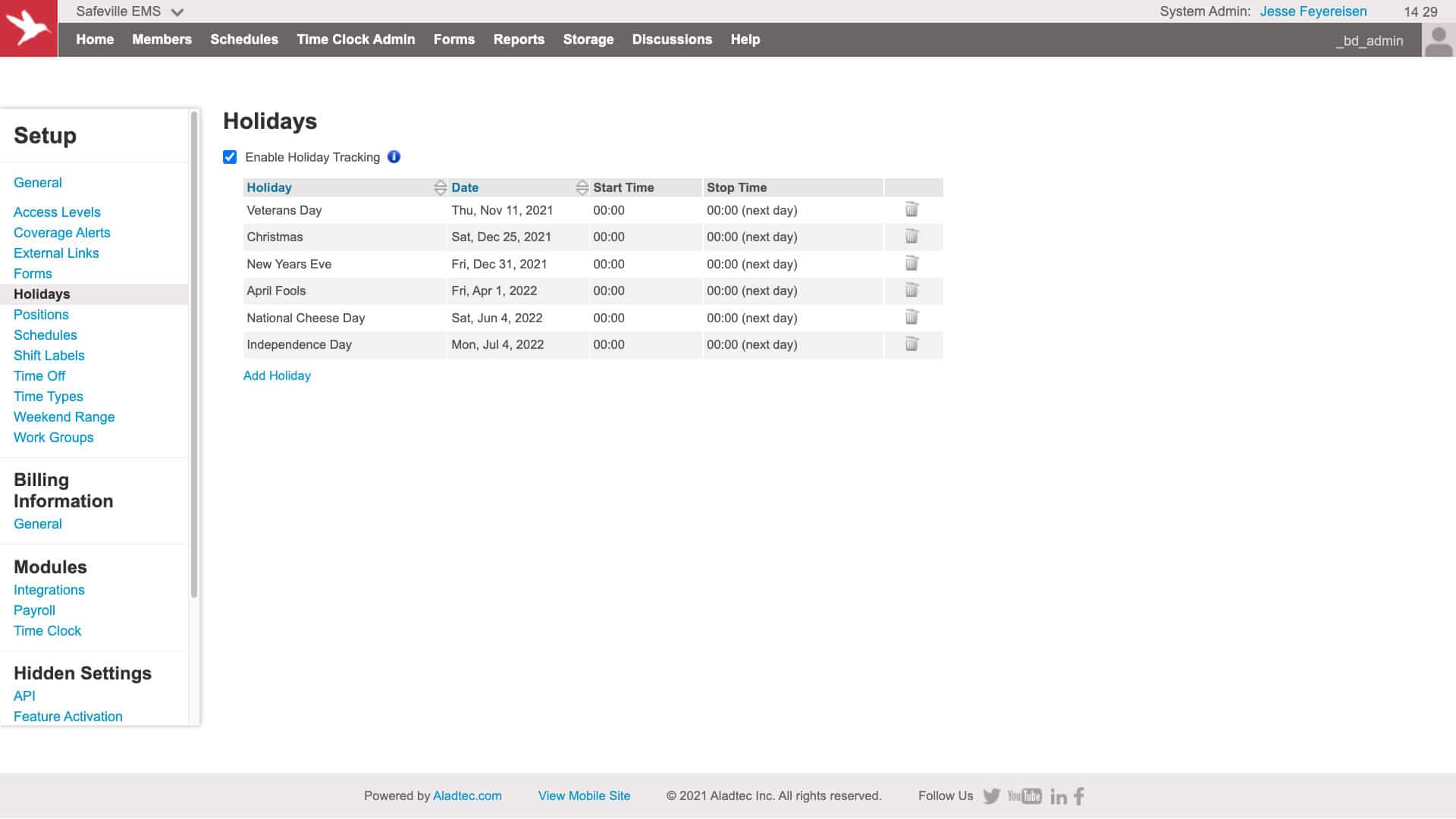
Task: Click the delete icon for New Years Eve
Action: click(x=911, y=263)
